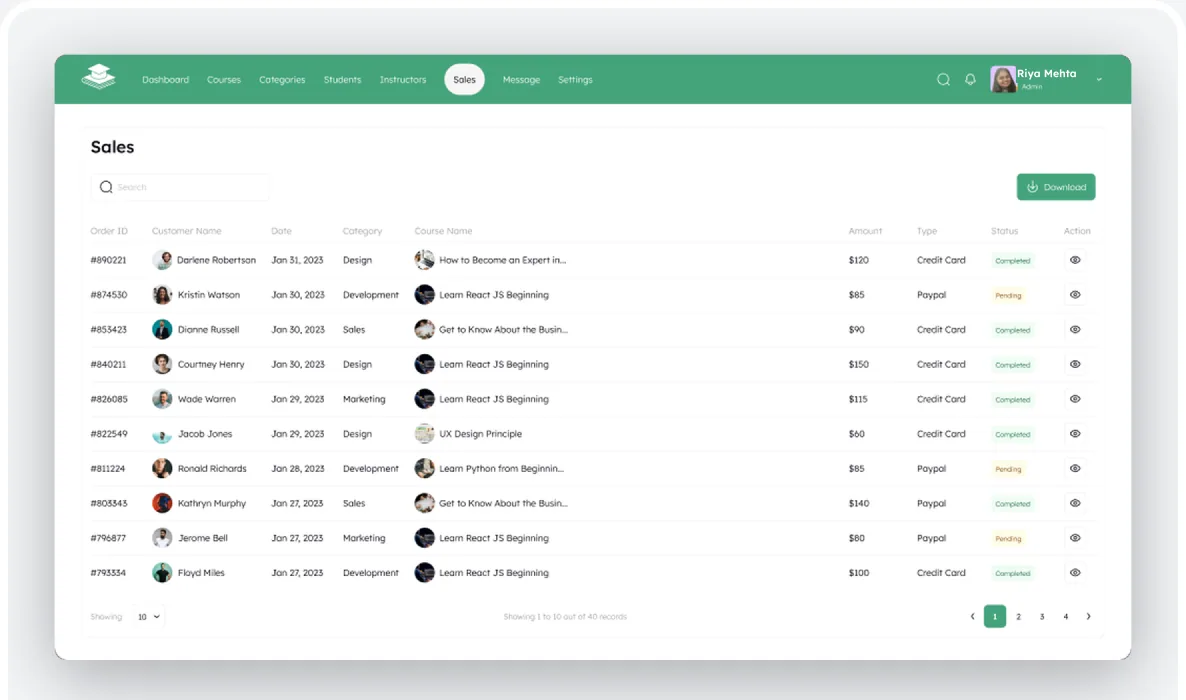
Task: Go to next page arrow
Action: click(1088, 617)
